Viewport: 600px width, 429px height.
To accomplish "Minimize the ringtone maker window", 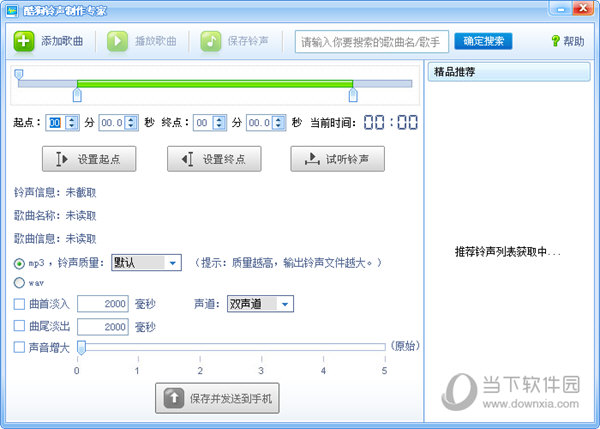I will coord(561,9).
